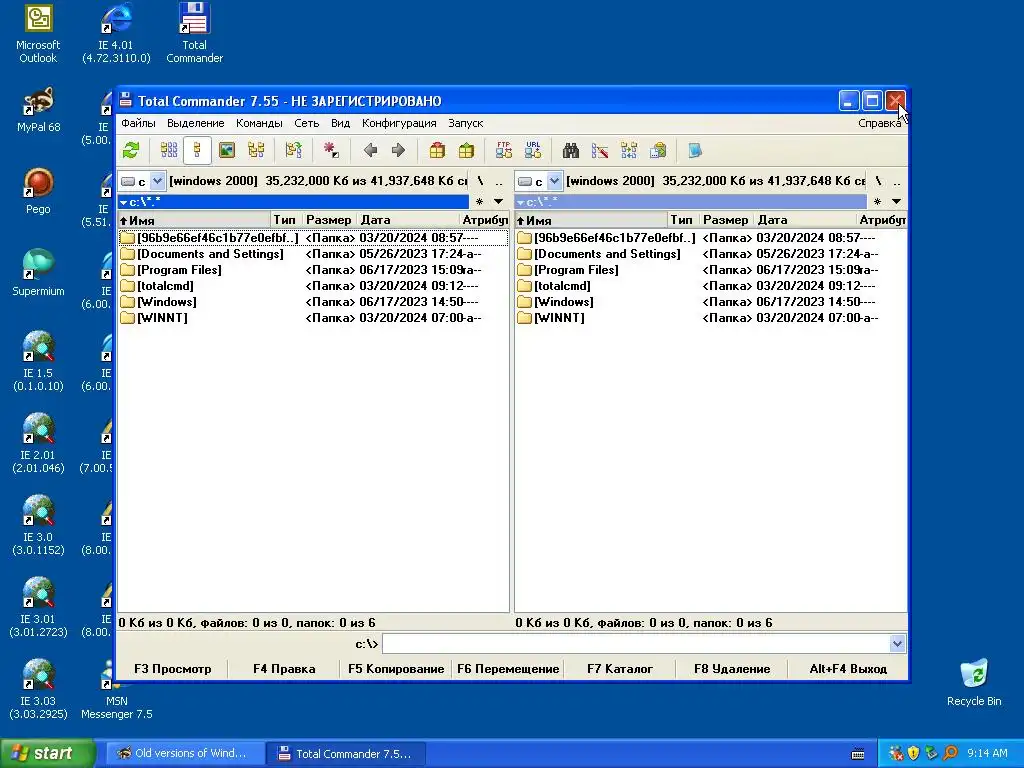Viewport: 1024px width, 768px height.
Task: Click the red asterisk show-files toolbar icon
Action: pyautogui.click(x=331, y=151)
